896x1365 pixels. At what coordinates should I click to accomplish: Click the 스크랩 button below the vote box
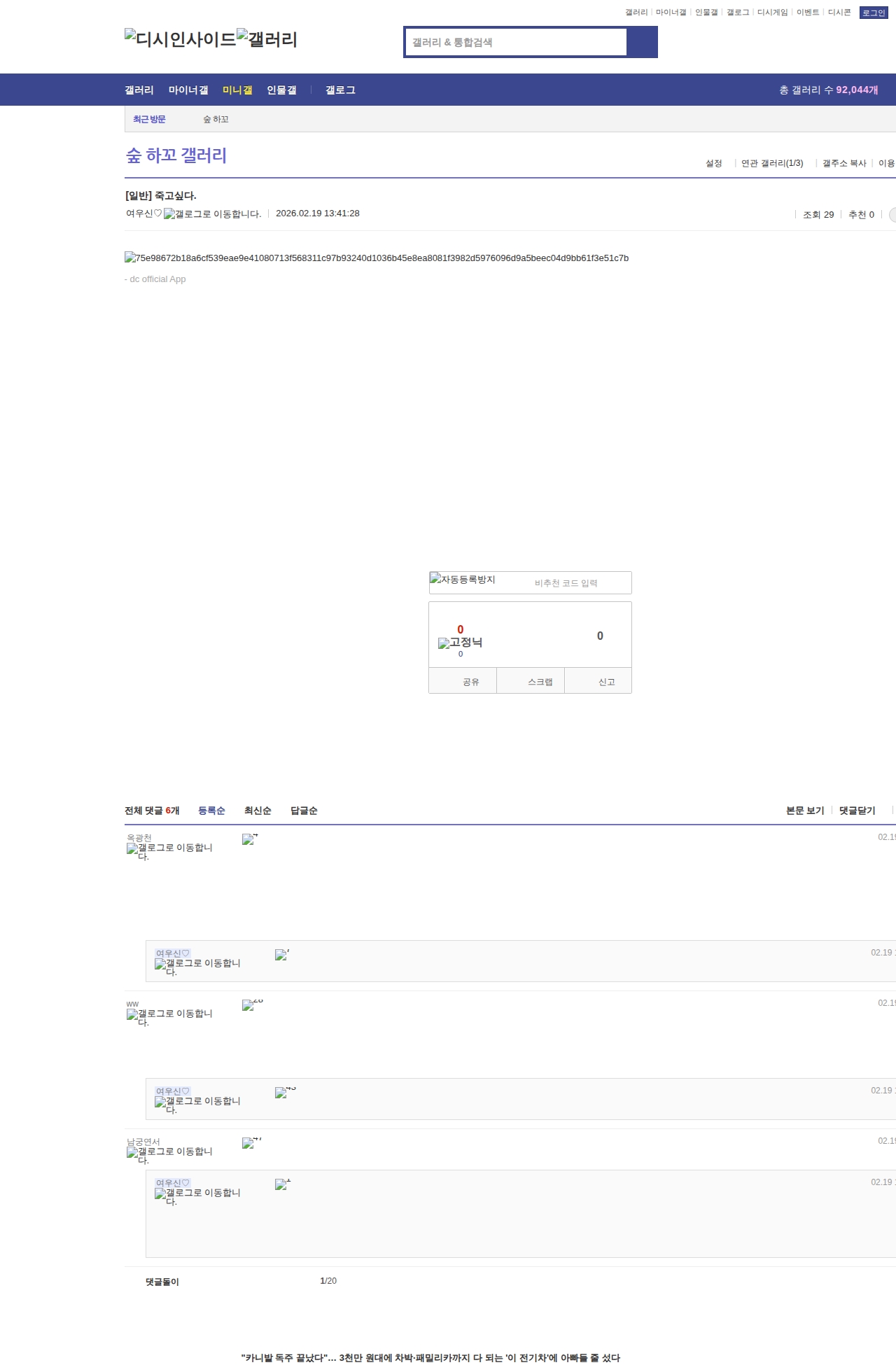540,682
